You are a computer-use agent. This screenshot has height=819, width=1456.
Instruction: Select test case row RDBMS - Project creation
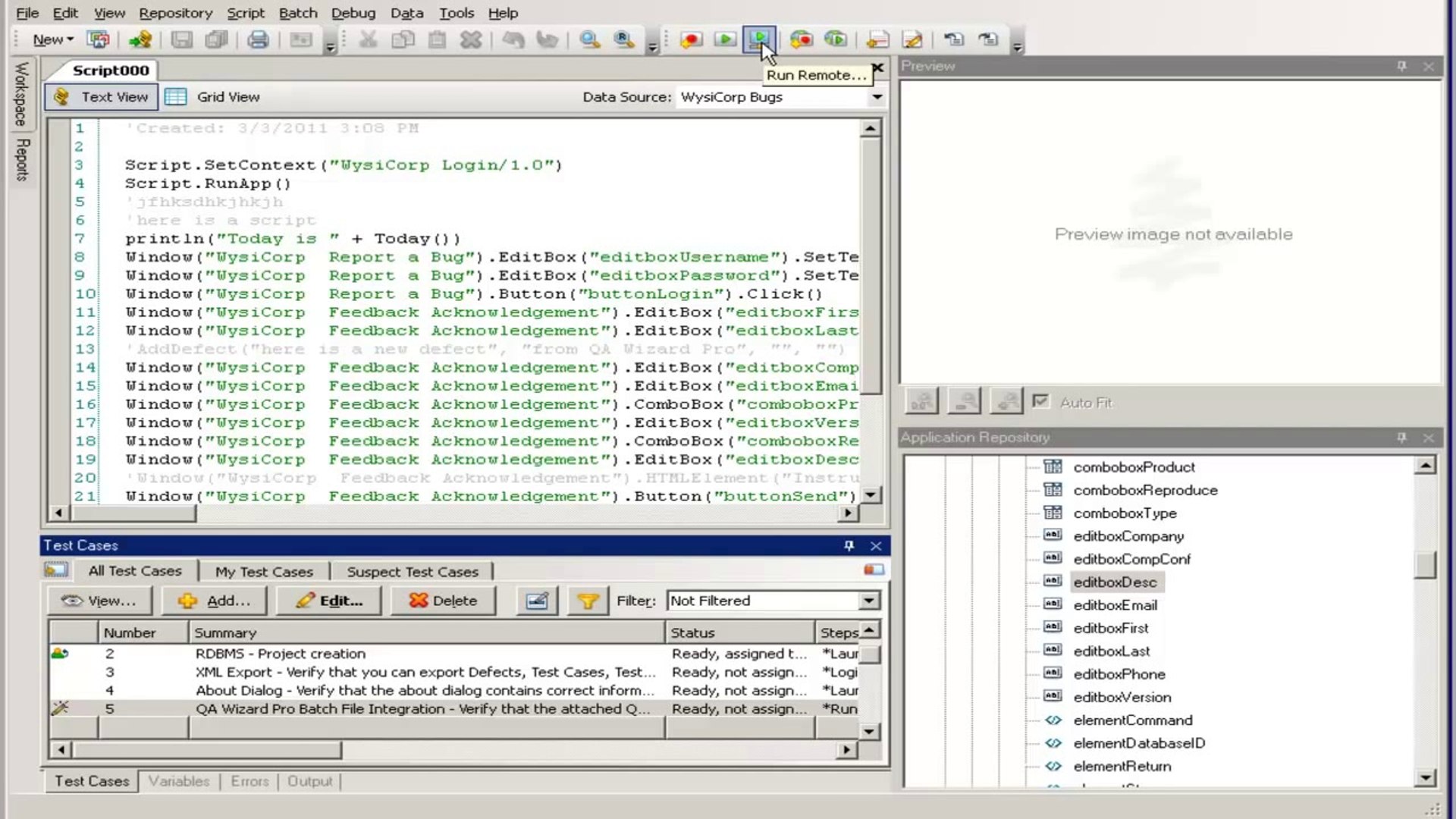point(455,654)
